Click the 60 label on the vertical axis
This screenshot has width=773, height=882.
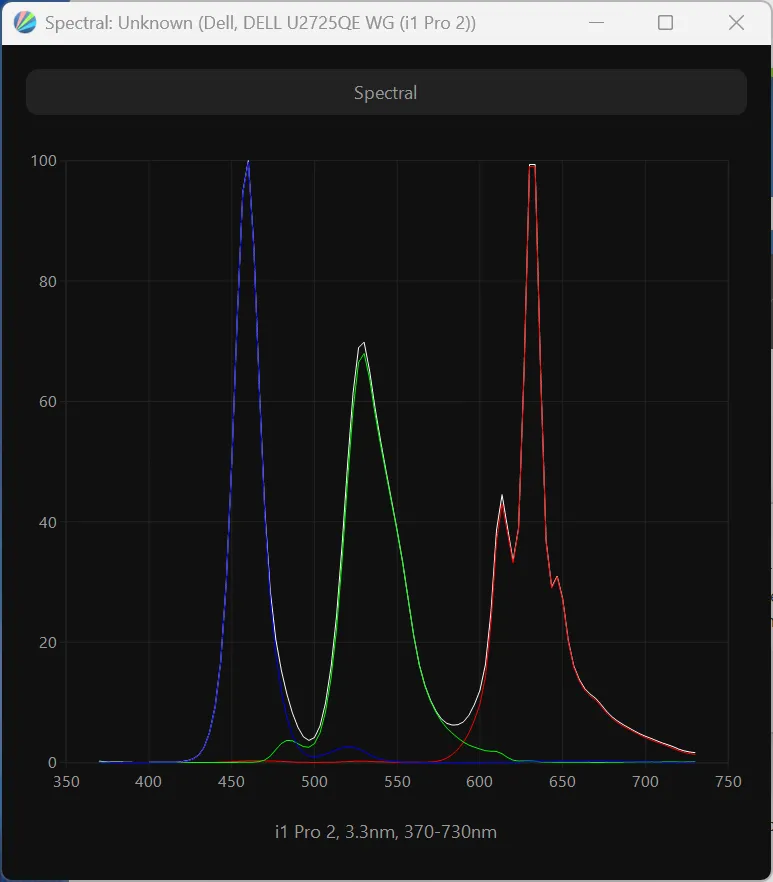tap(47, 402)
